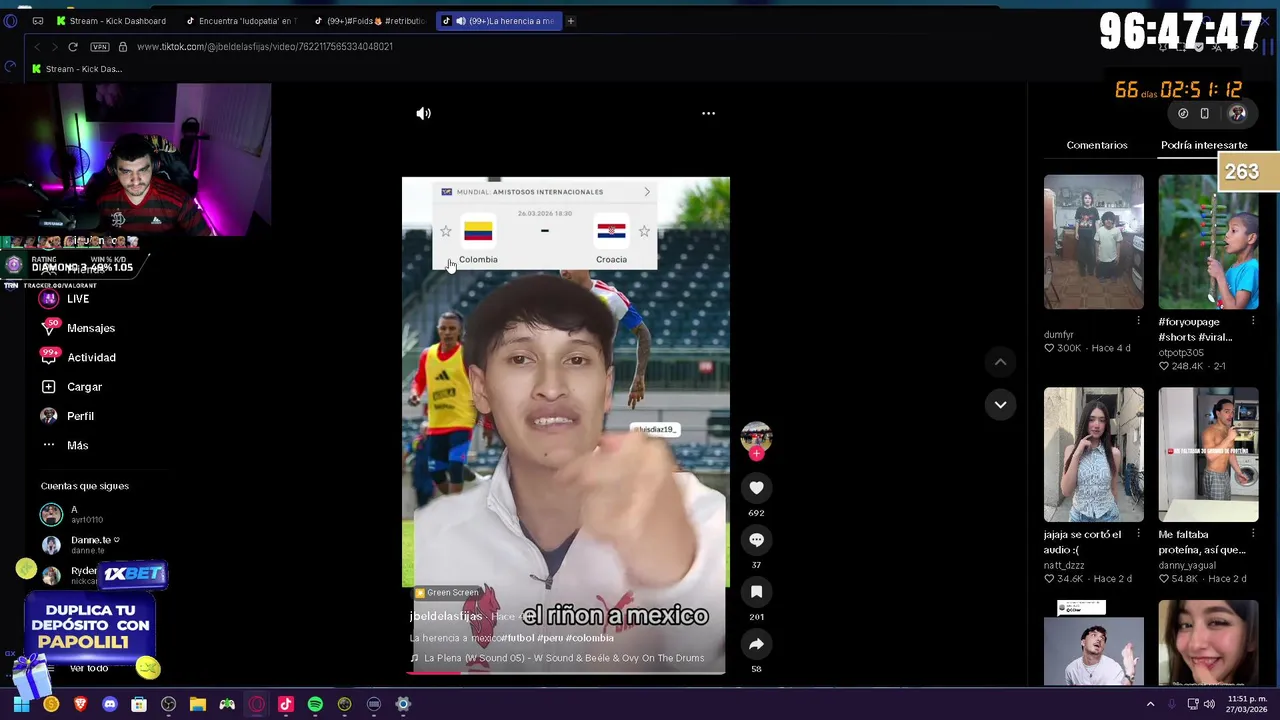Reload the page with refresh icon
The image size is (1280, 720).
[x=73, y=47]
